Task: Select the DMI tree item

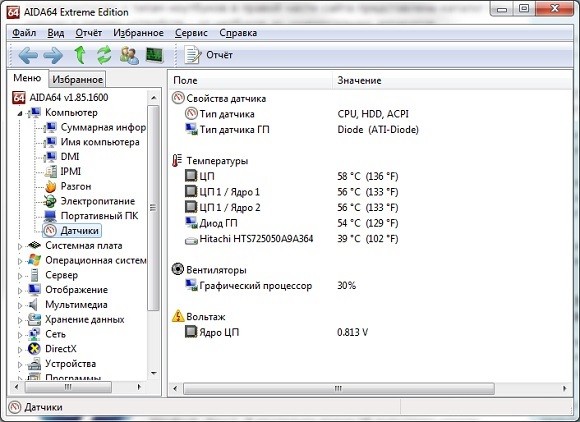Action: 70,157
